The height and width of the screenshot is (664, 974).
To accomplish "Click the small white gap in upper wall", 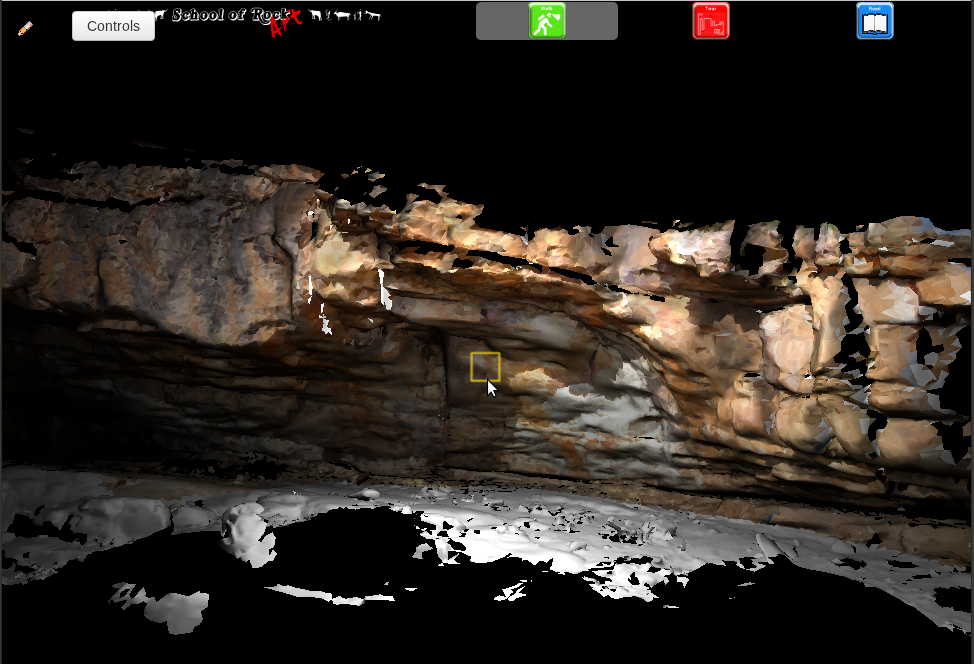I will tap(386, 288).
